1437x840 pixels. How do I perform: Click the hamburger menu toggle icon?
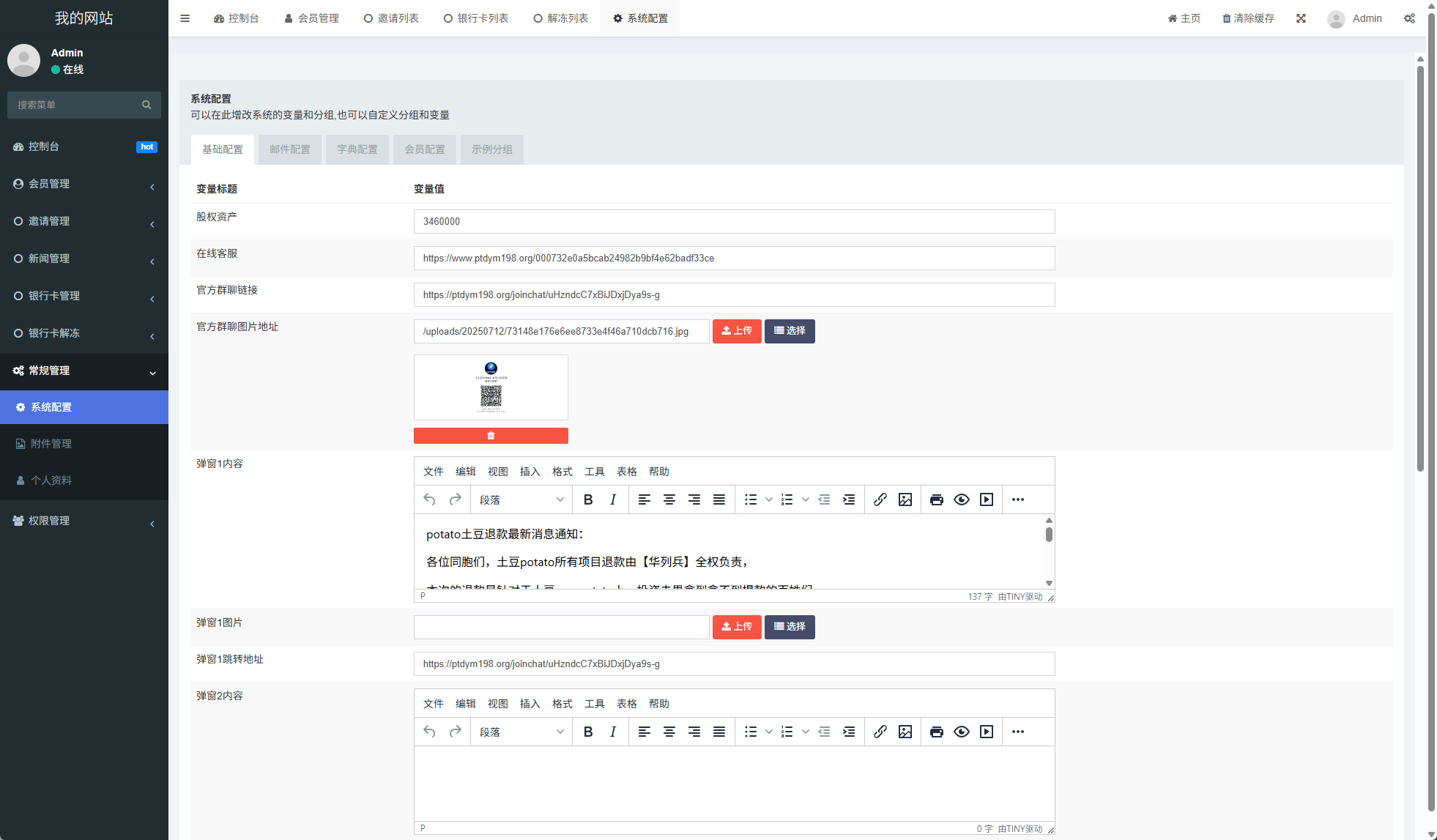(x=185, y=18)
